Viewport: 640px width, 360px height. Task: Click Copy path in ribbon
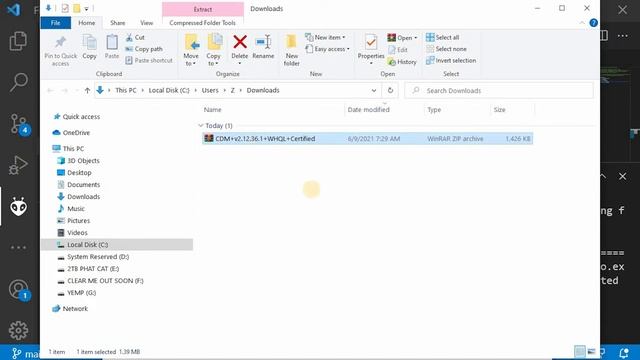144,49
